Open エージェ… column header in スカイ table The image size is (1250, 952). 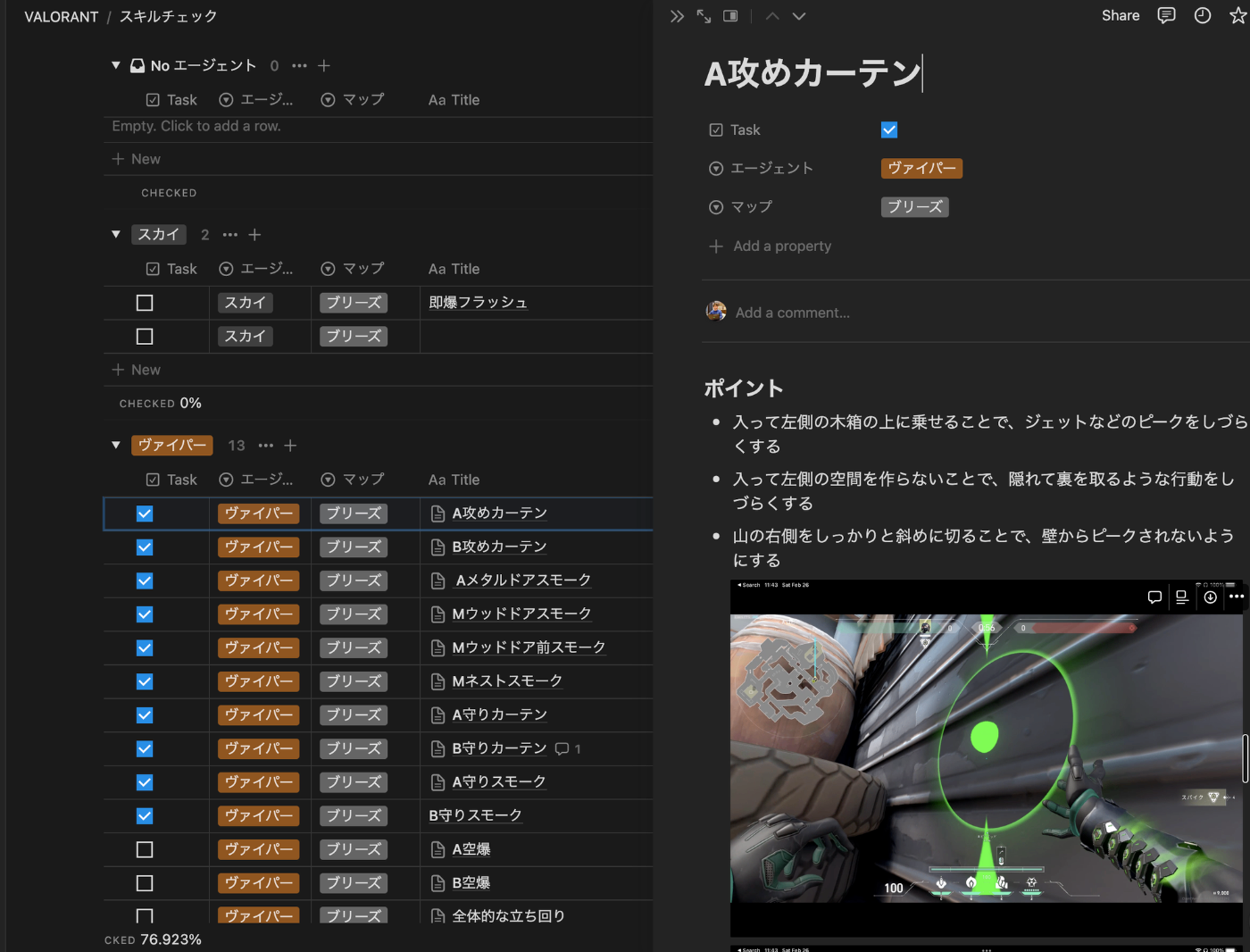(256, 269)
